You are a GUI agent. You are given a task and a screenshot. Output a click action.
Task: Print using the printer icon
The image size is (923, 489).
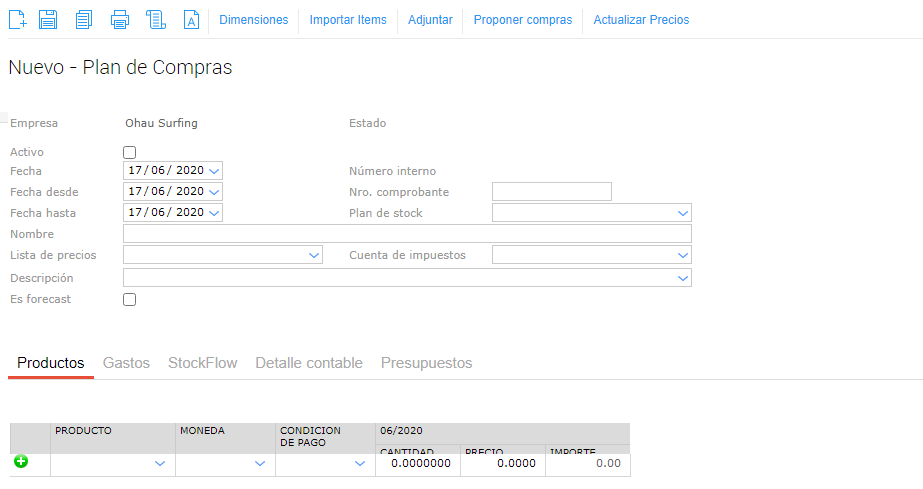120,20
